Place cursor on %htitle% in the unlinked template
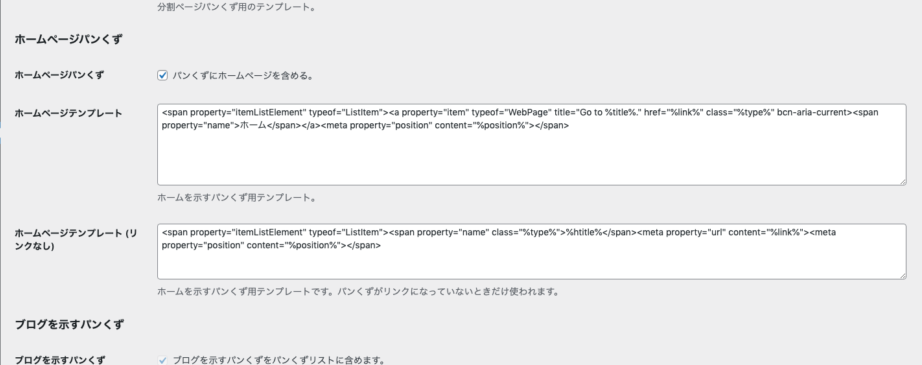 pos(584,232)
